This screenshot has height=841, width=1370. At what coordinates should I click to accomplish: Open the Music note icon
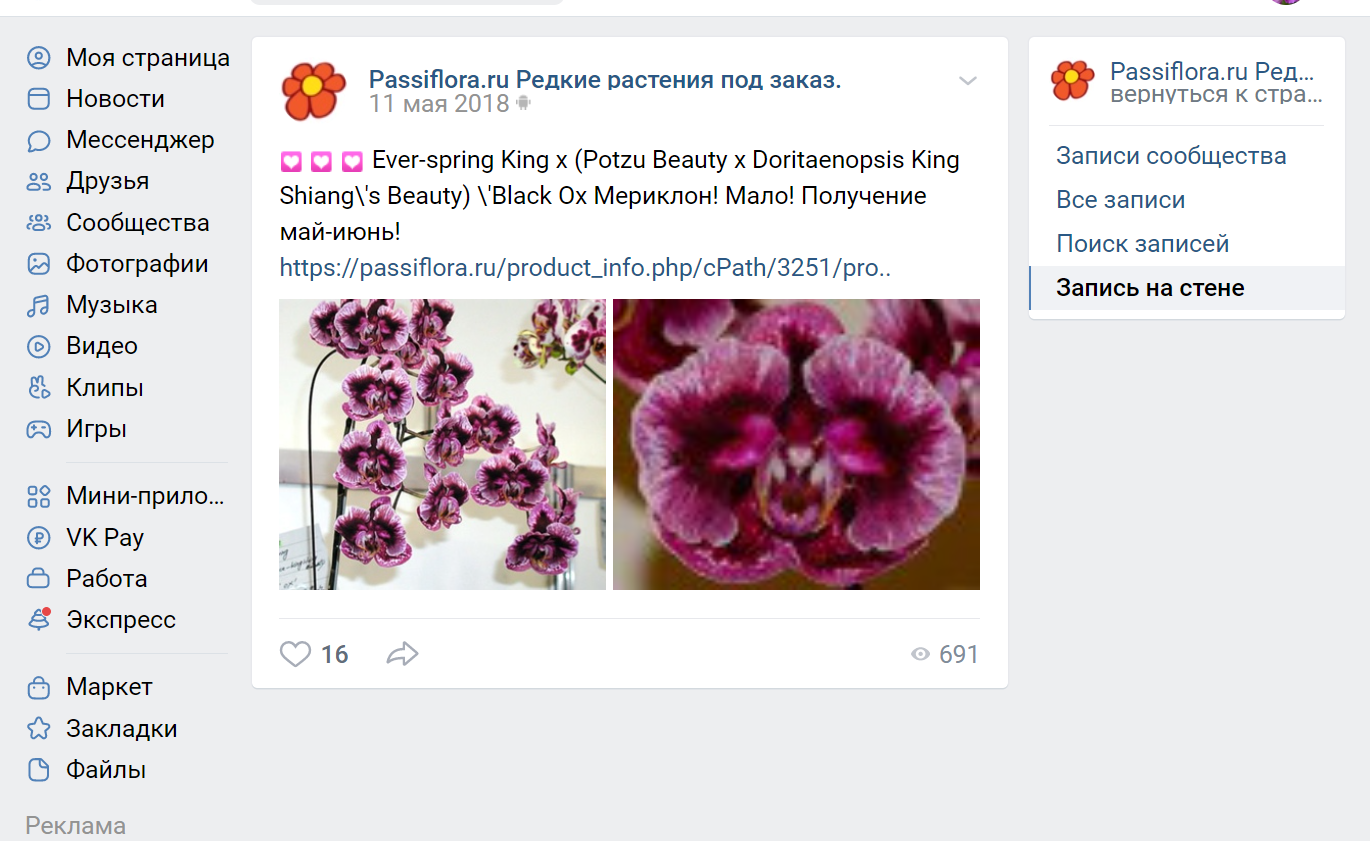click(x=38, y=305)
